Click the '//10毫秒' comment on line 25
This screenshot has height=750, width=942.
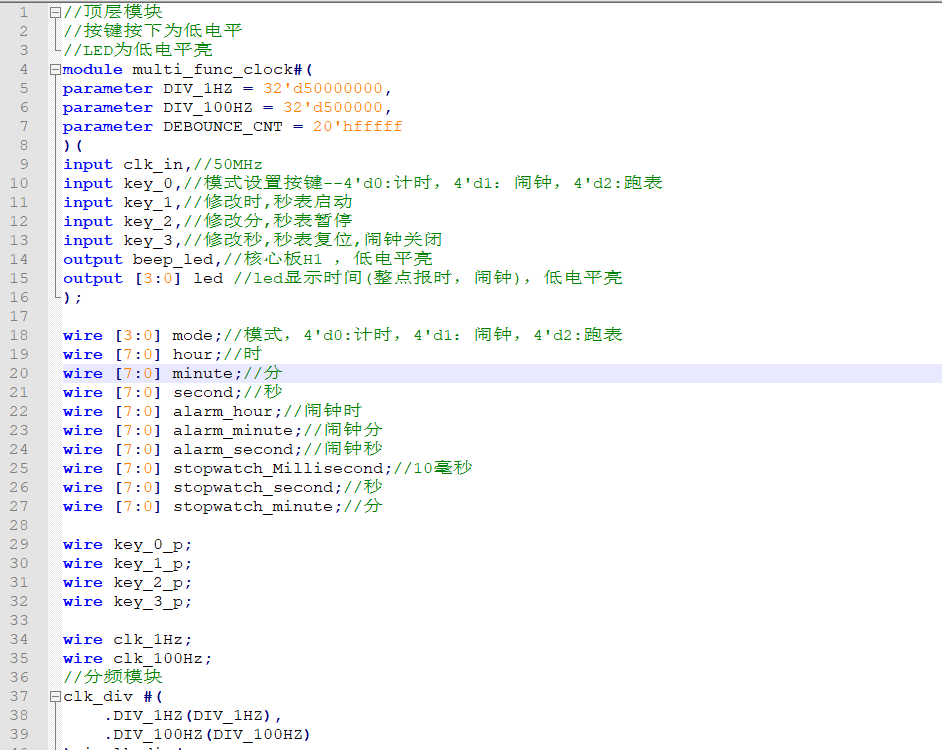(433, 468)
